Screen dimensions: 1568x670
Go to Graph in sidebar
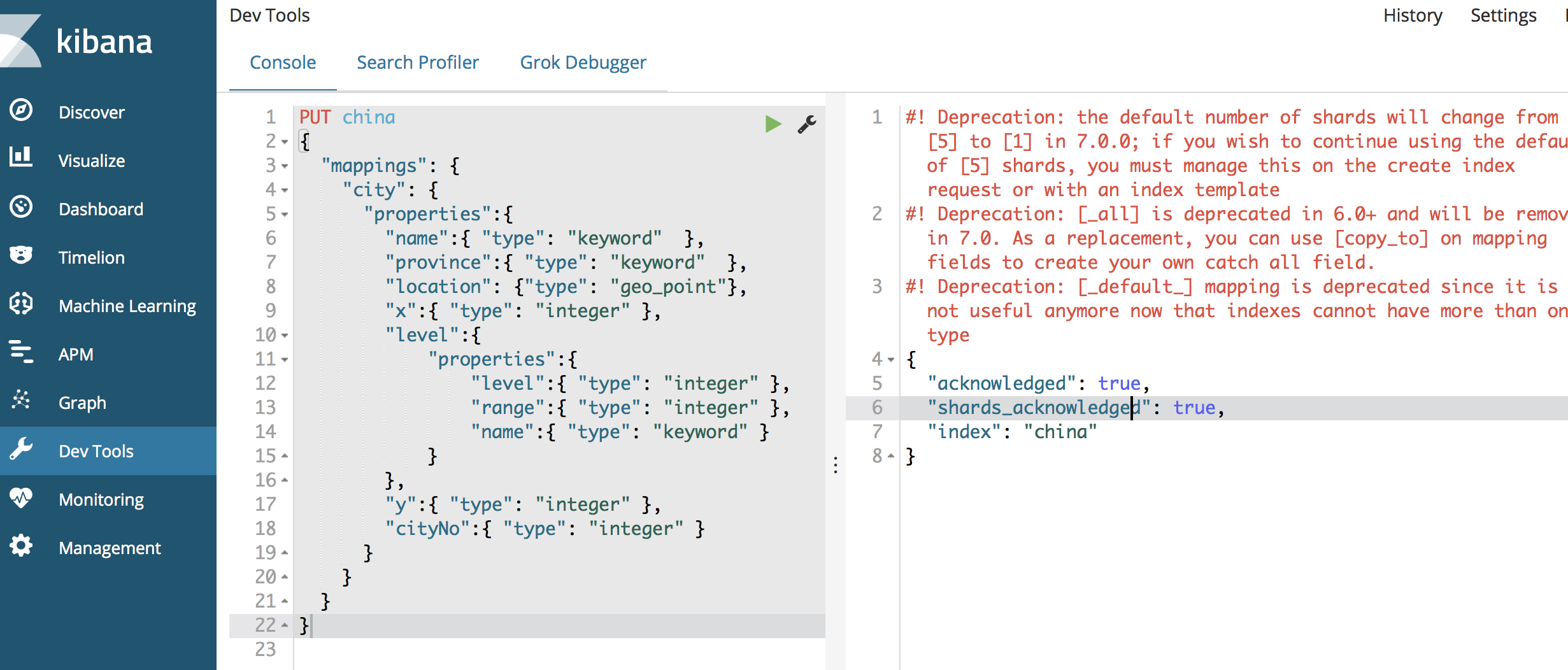82,403
